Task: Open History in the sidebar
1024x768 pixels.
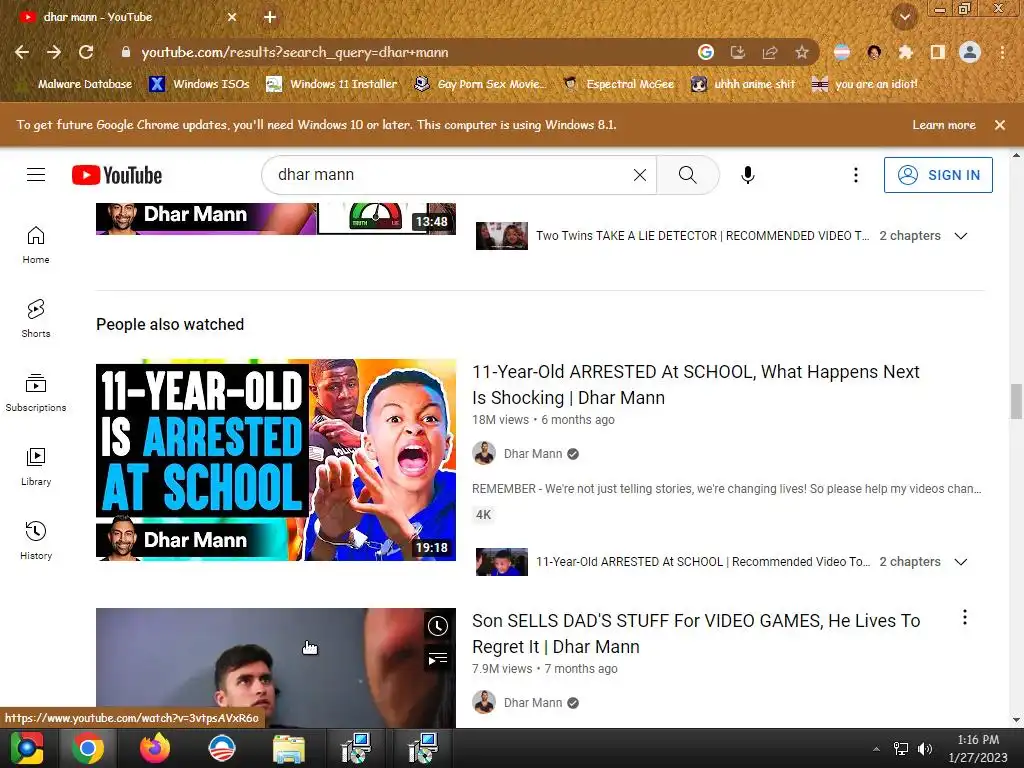Action: point(36,541)
